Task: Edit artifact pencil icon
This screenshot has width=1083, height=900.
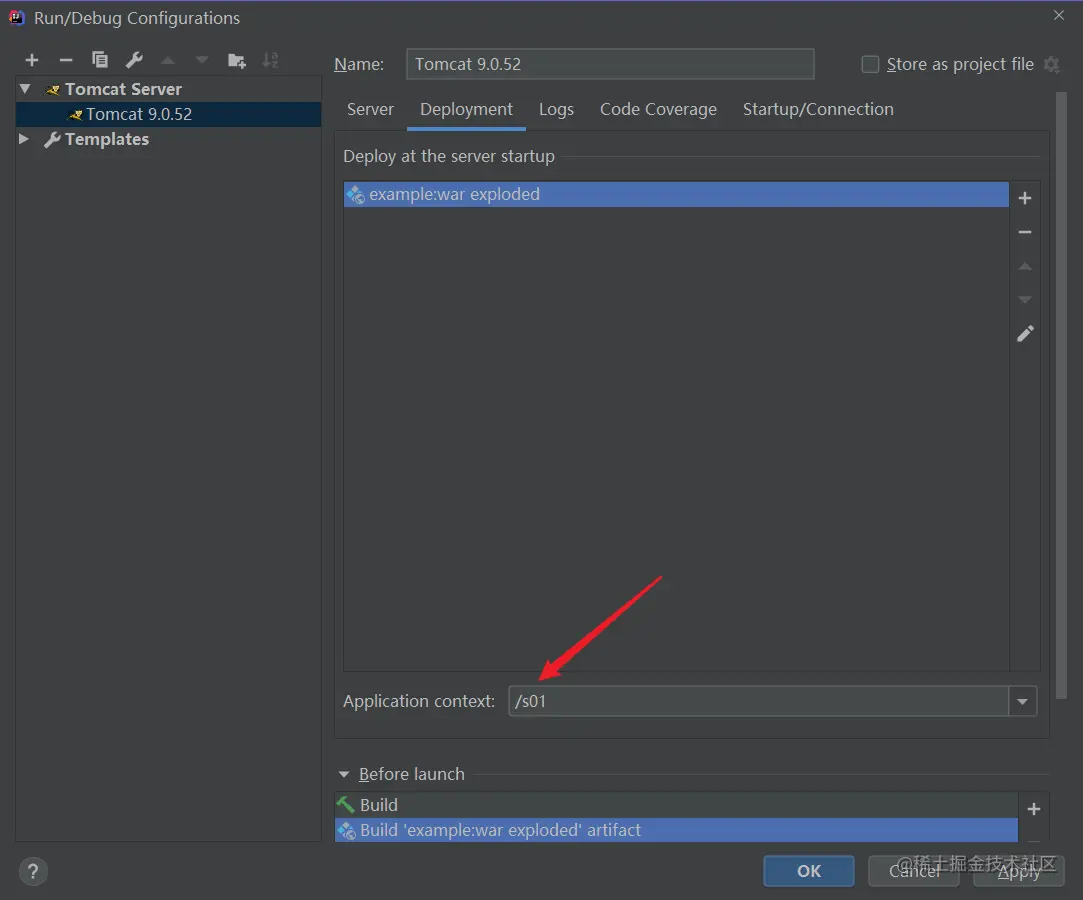Action: (x=1025, y=334)
